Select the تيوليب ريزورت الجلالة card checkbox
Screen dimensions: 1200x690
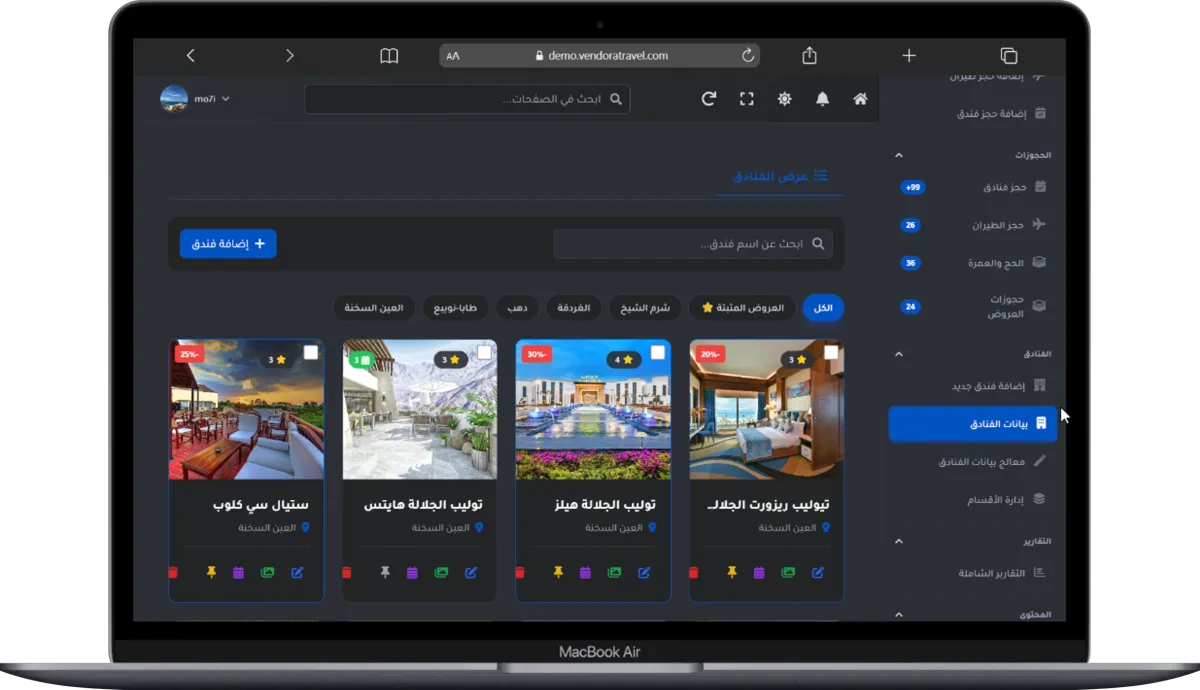pyautogui.click(x=831, y=353)
